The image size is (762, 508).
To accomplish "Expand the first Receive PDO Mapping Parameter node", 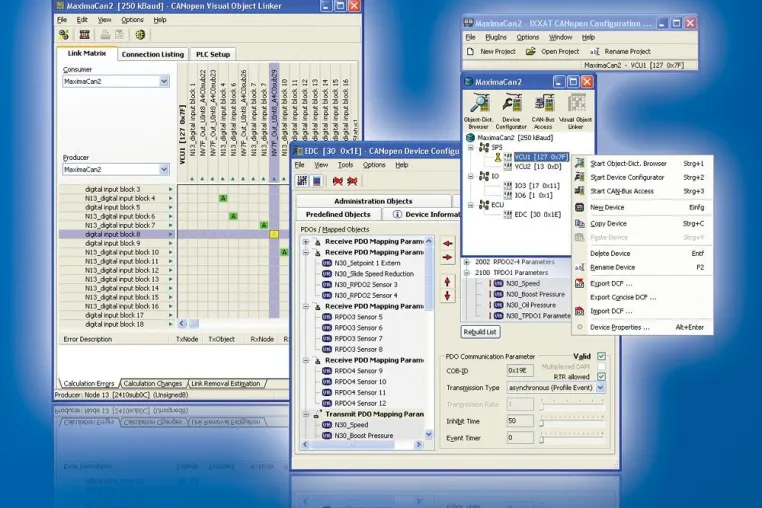I will pos(306,242).
